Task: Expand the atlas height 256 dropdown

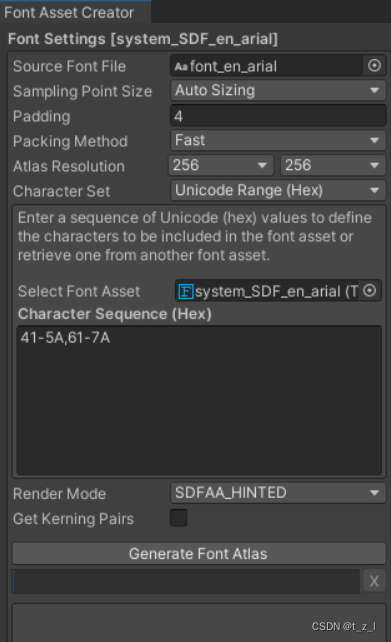Action: pyautogui.click(x=333, y=165)
